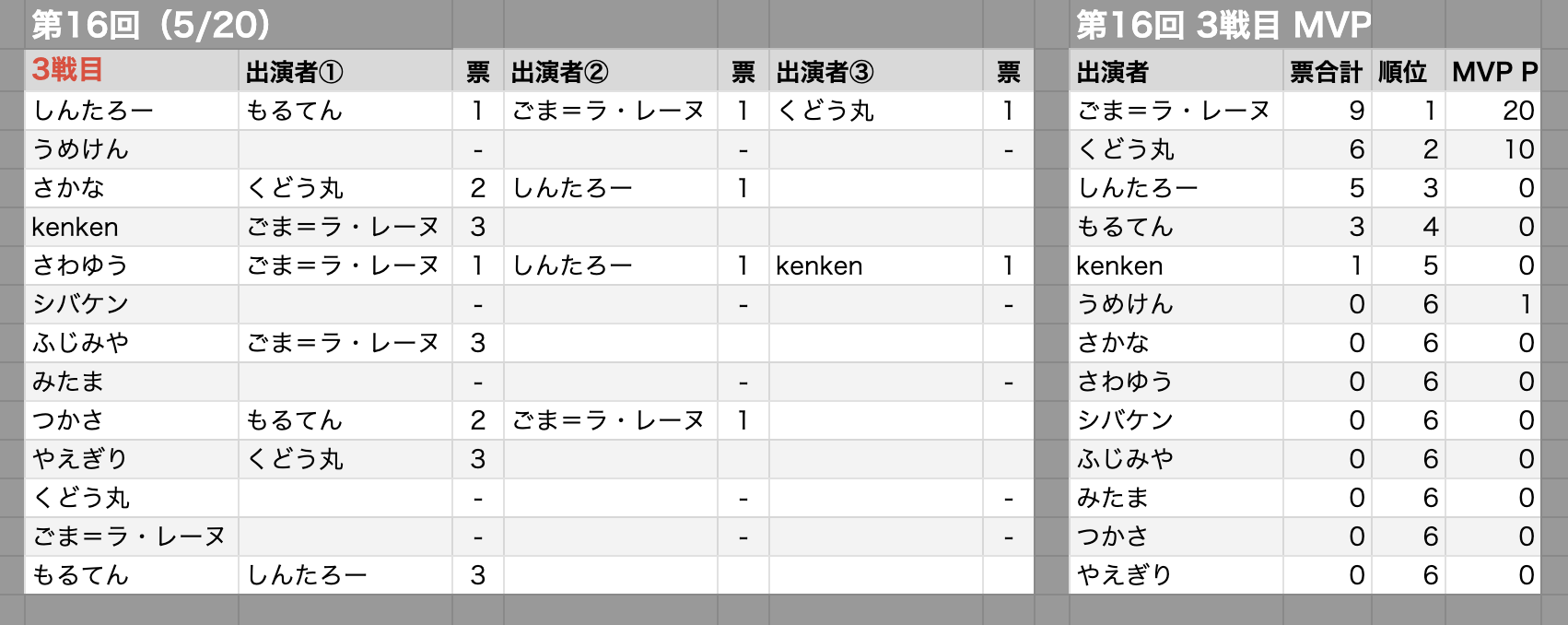This screenshot has height=625, width=1568.
Task: Select the 票合計 column header
Action: [x=1327, y=70]
